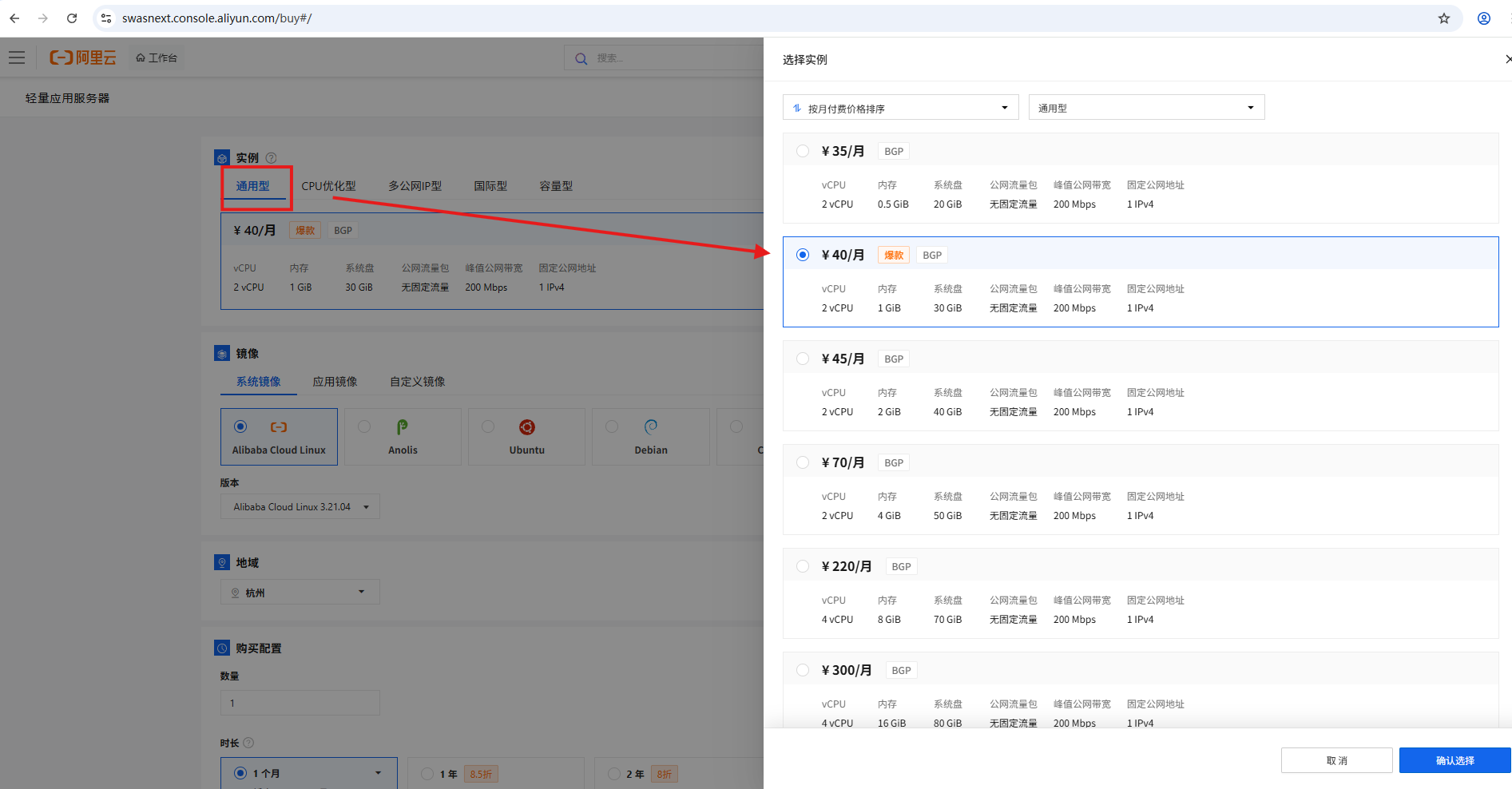The width and height of the screenshot is (1512, 789).
Task: Click the Debian image logo
Action: click(651, 427)
